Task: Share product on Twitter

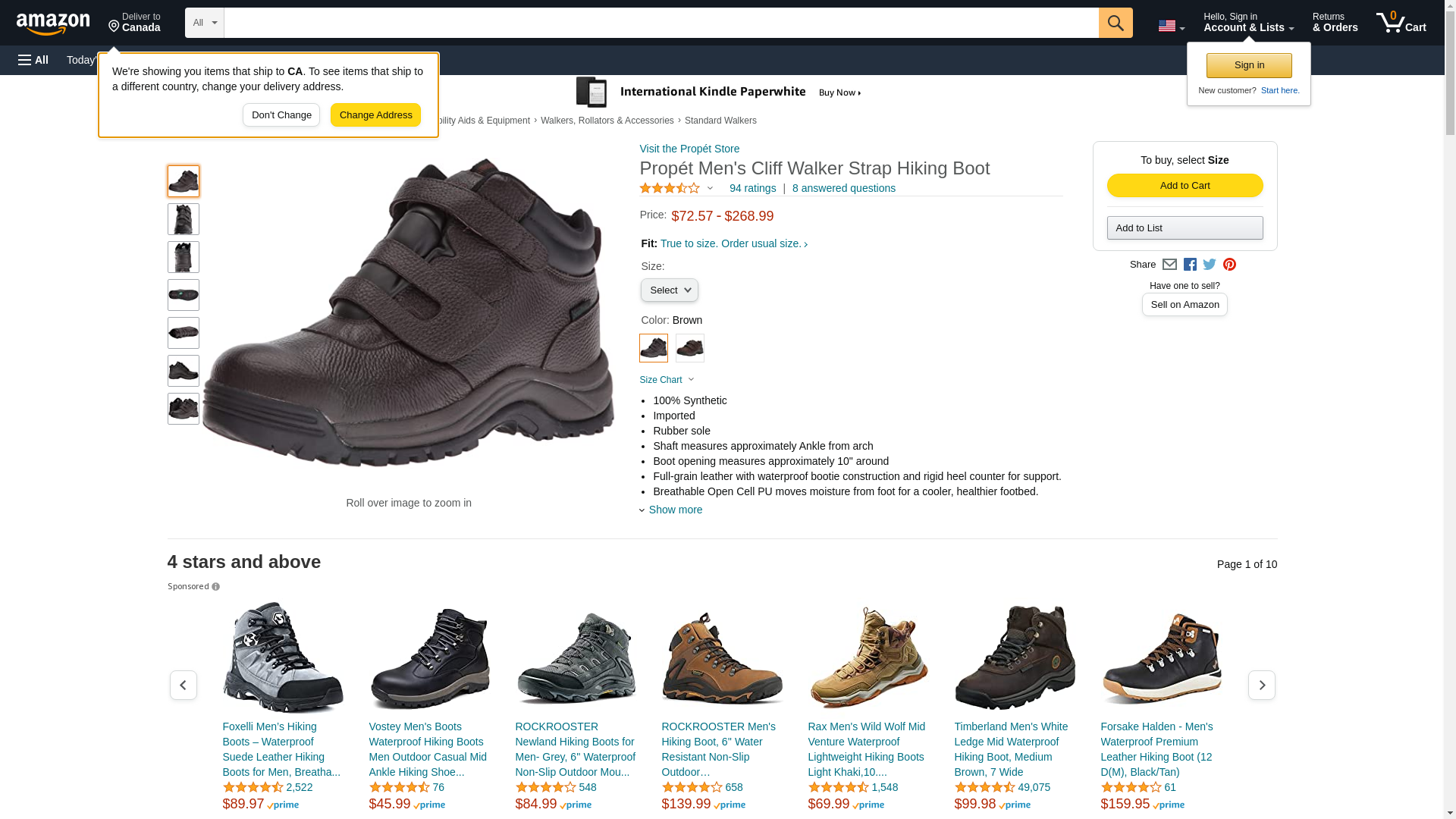Action: [1210, 265]
